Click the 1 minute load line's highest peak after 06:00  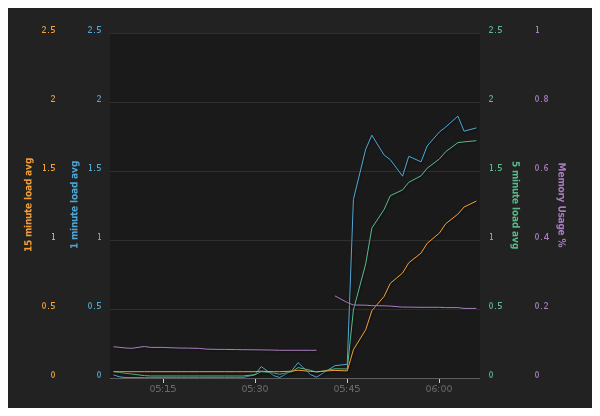coord(458,116)
